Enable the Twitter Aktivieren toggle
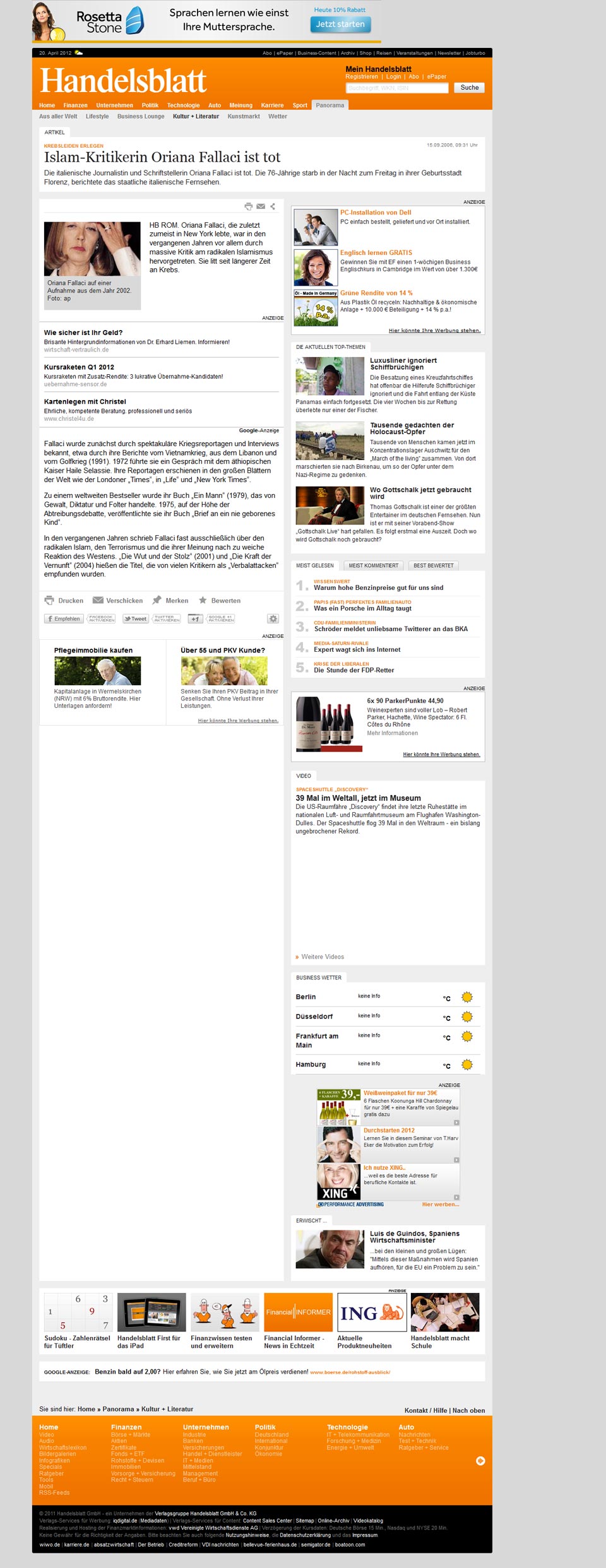Viewport: 606px width, 1568px height. point(167,619)
